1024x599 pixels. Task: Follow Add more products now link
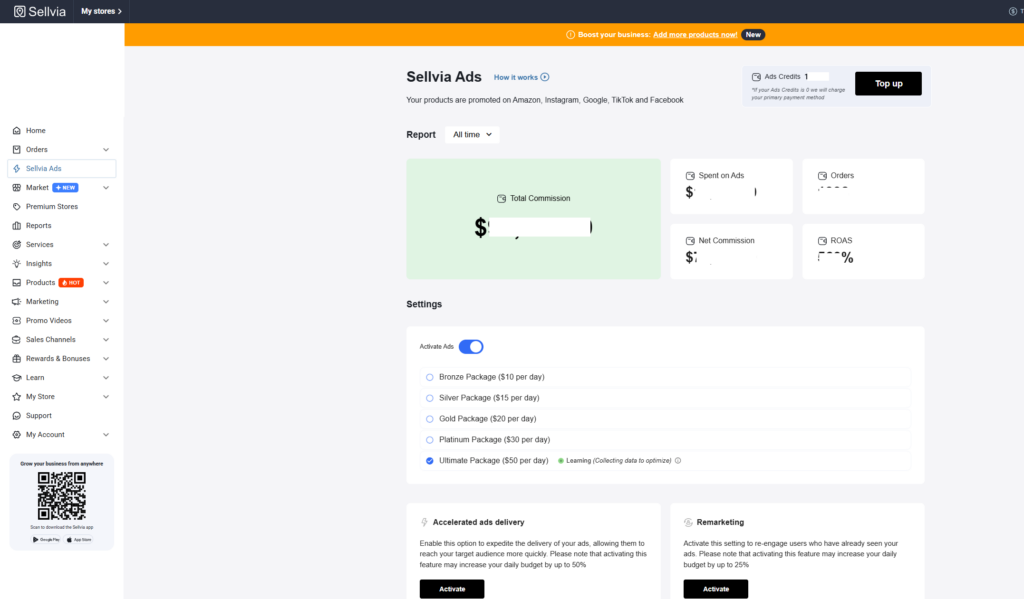tap(695, 35)
